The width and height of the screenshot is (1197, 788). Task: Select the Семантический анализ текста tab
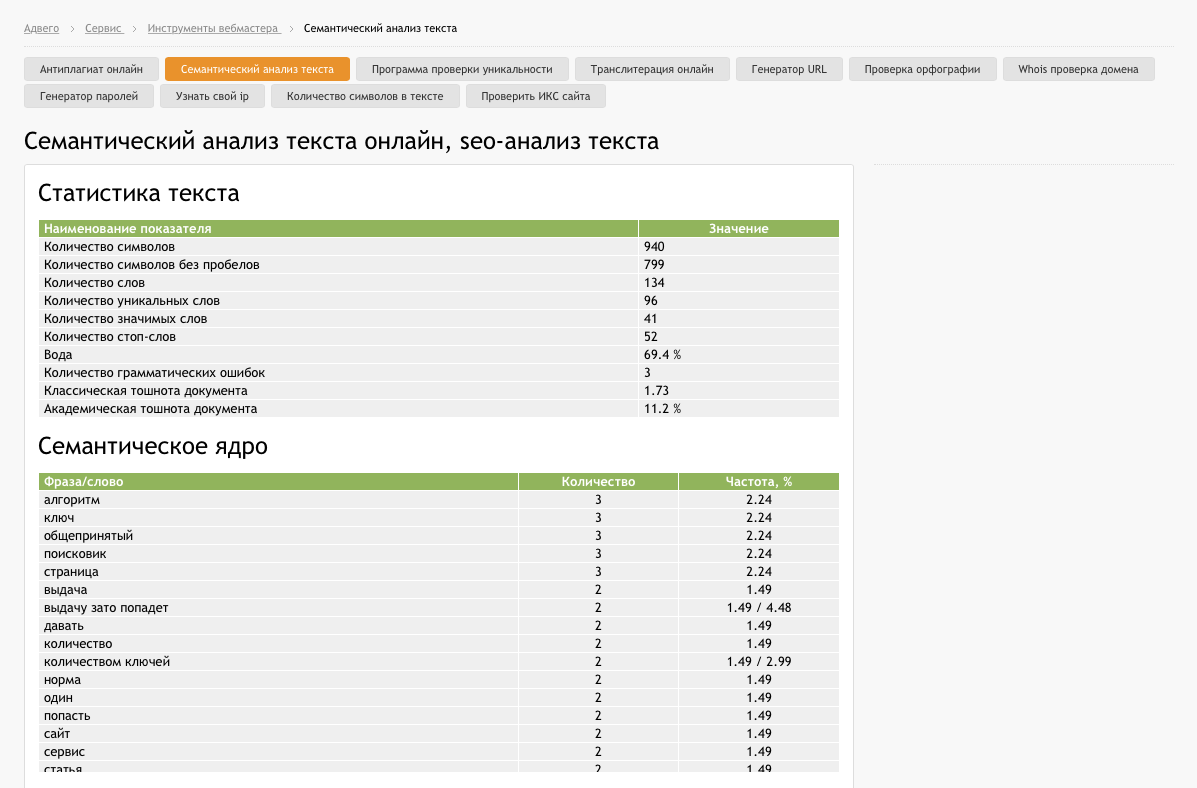(257, 69)
